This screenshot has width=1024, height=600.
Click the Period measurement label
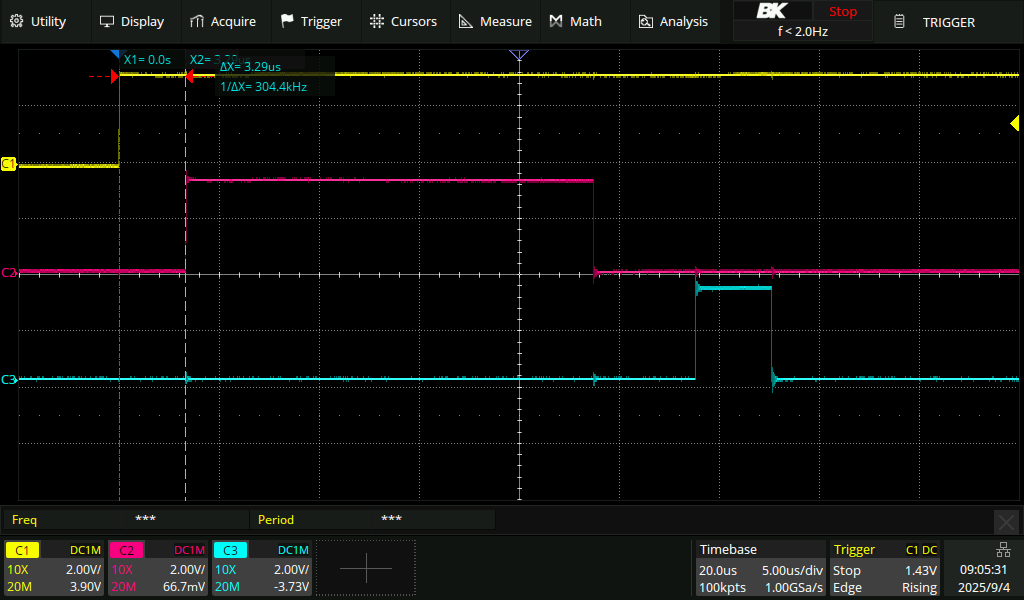(x=276, y=520)
